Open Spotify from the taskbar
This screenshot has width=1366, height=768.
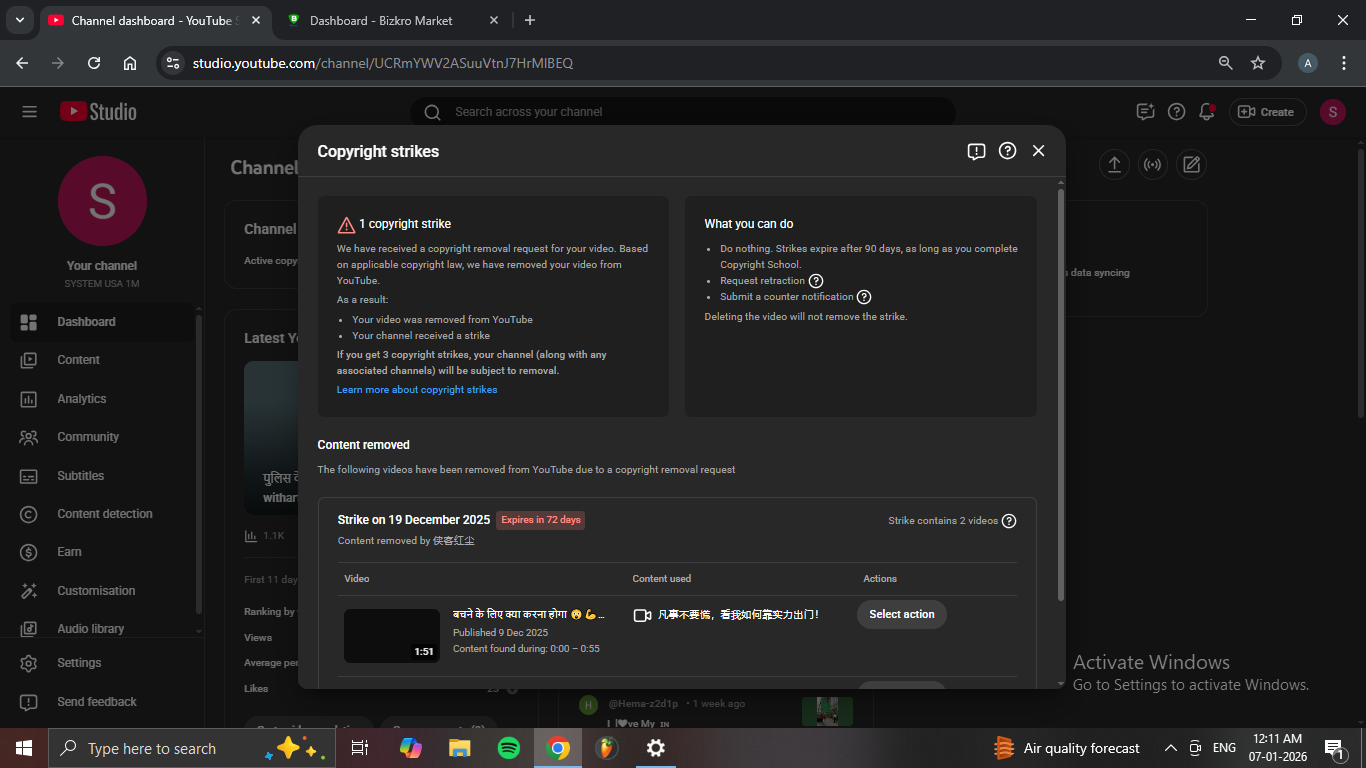508,748
